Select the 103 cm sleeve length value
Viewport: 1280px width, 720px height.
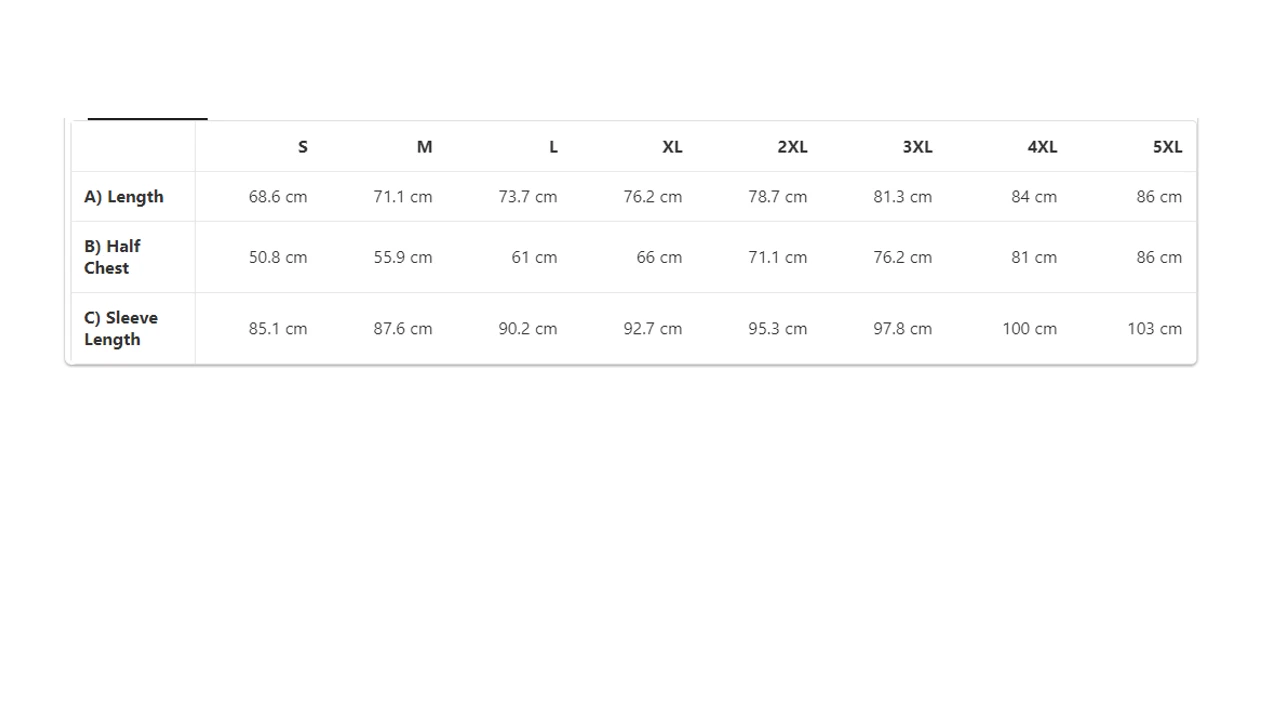1154,328
